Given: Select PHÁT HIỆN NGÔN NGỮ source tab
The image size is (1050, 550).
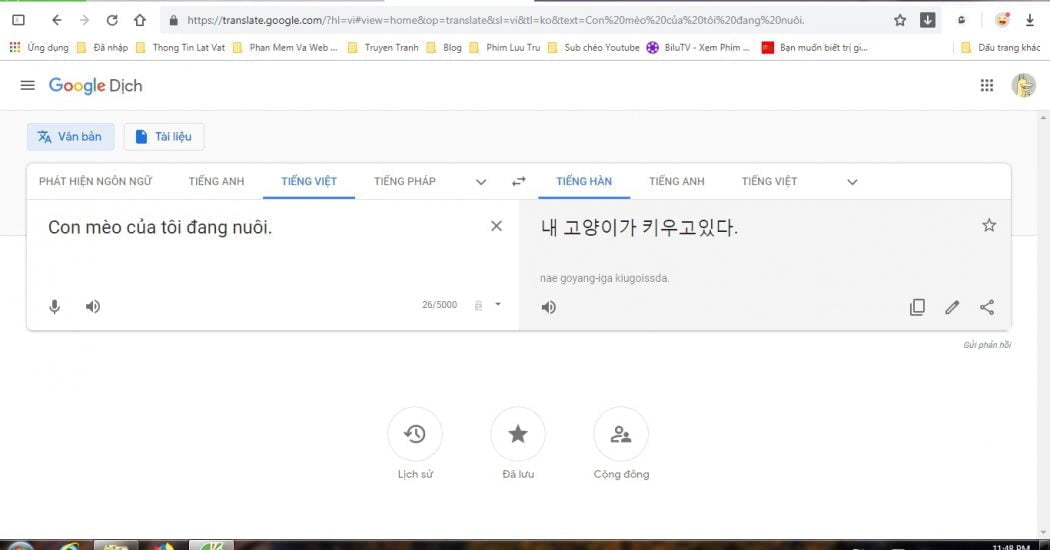Looking at the screenshot, I should click(x=95, y=181).
